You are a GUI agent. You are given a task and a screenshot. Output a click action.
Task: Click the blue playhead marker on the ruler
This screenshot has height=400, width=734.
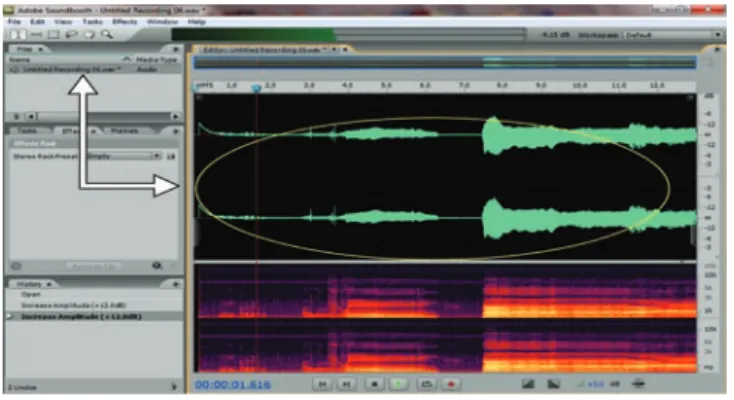pos(256,88)
